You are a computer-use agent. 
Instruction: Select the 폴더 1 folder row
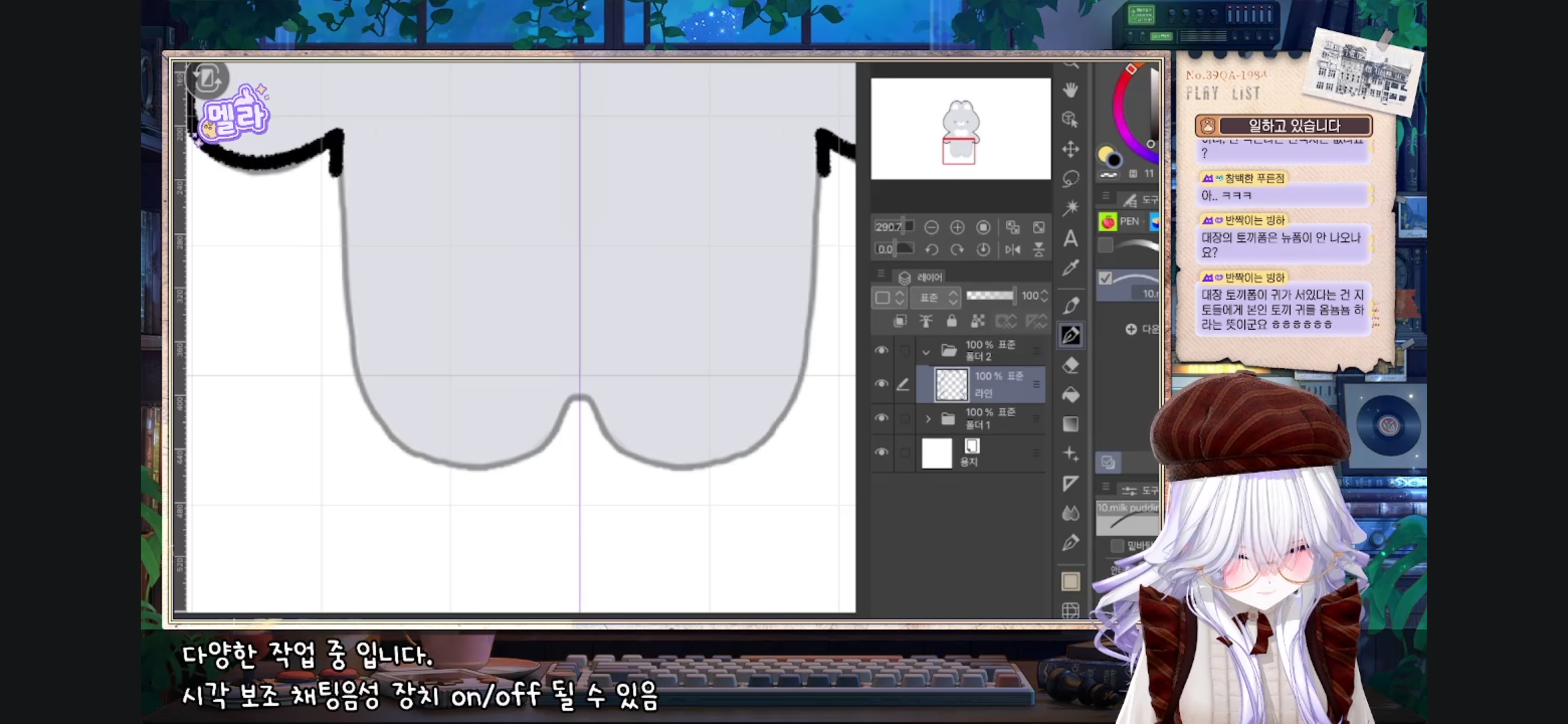point(980,419)
